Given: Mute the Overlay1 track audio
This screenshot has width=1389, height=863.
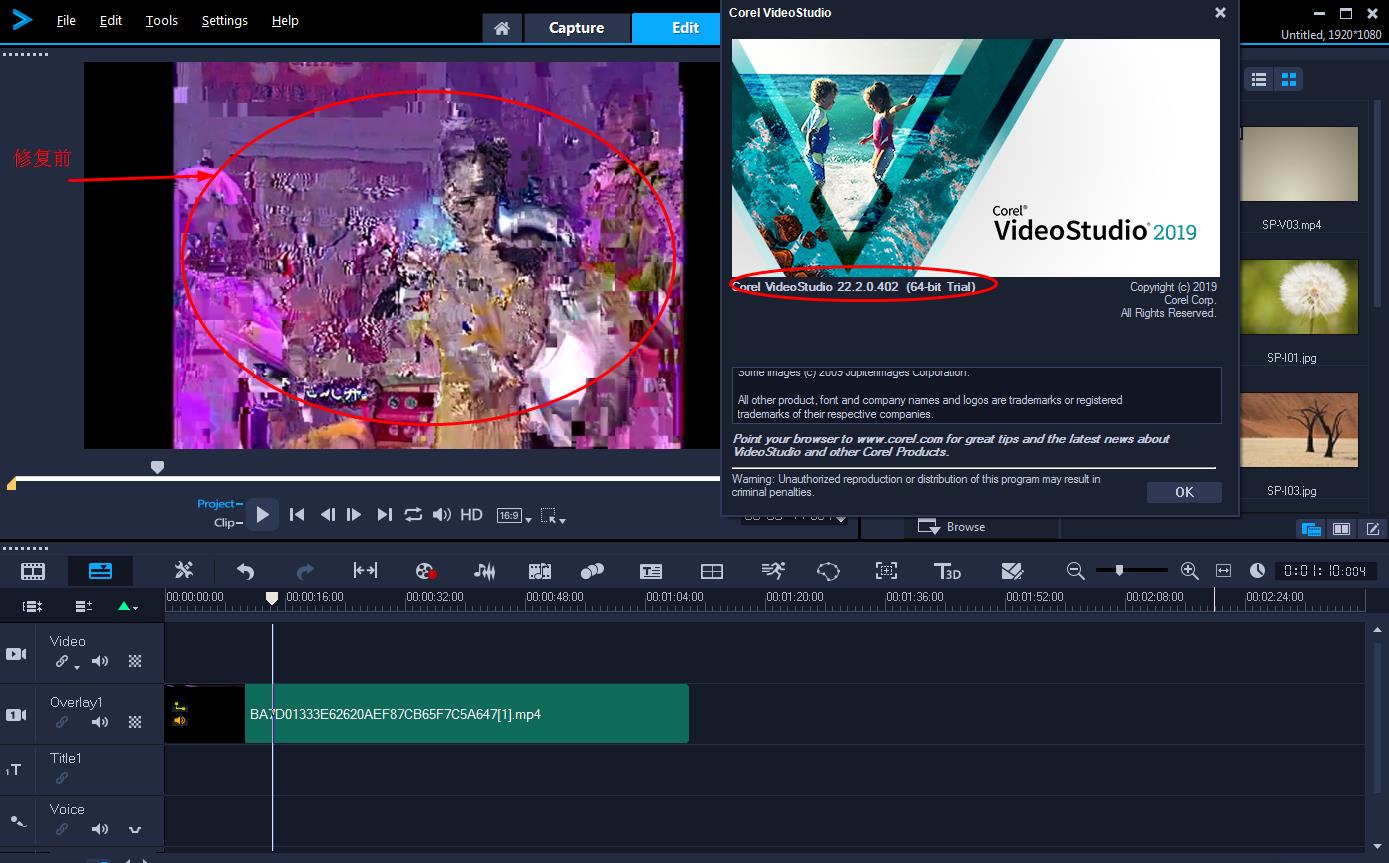Looking at the screenshot, I should click(100, 722).
